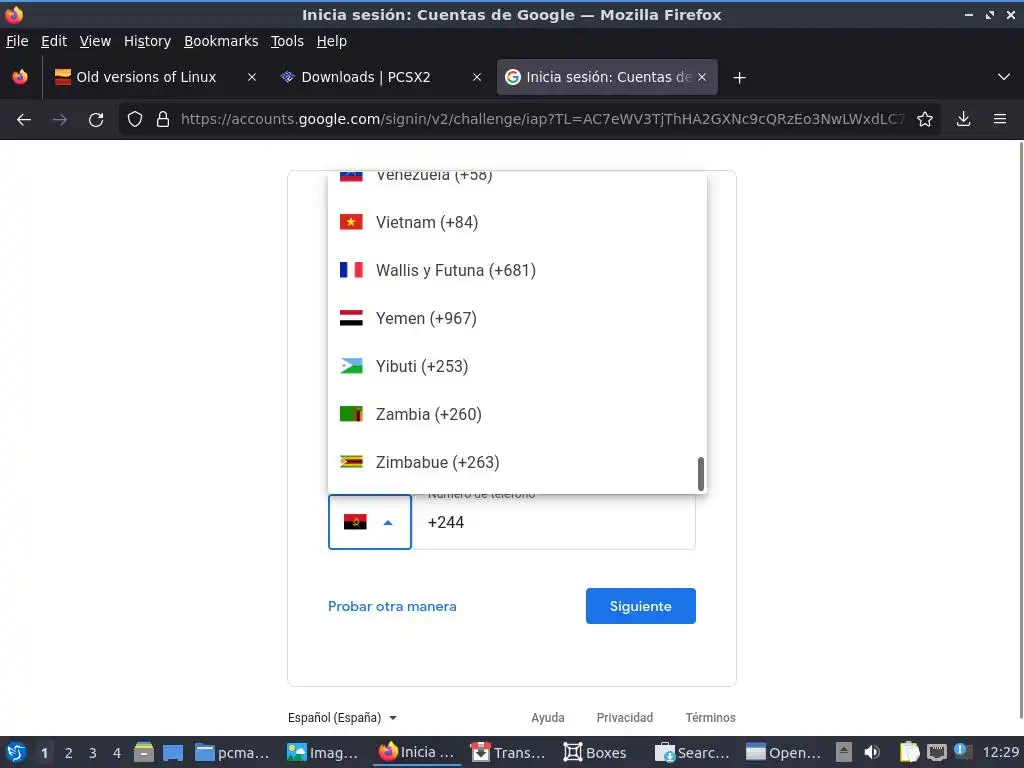Switch to workspace 2 in taskbar
The image size is (1024, 768).
(x=69, y=753)
